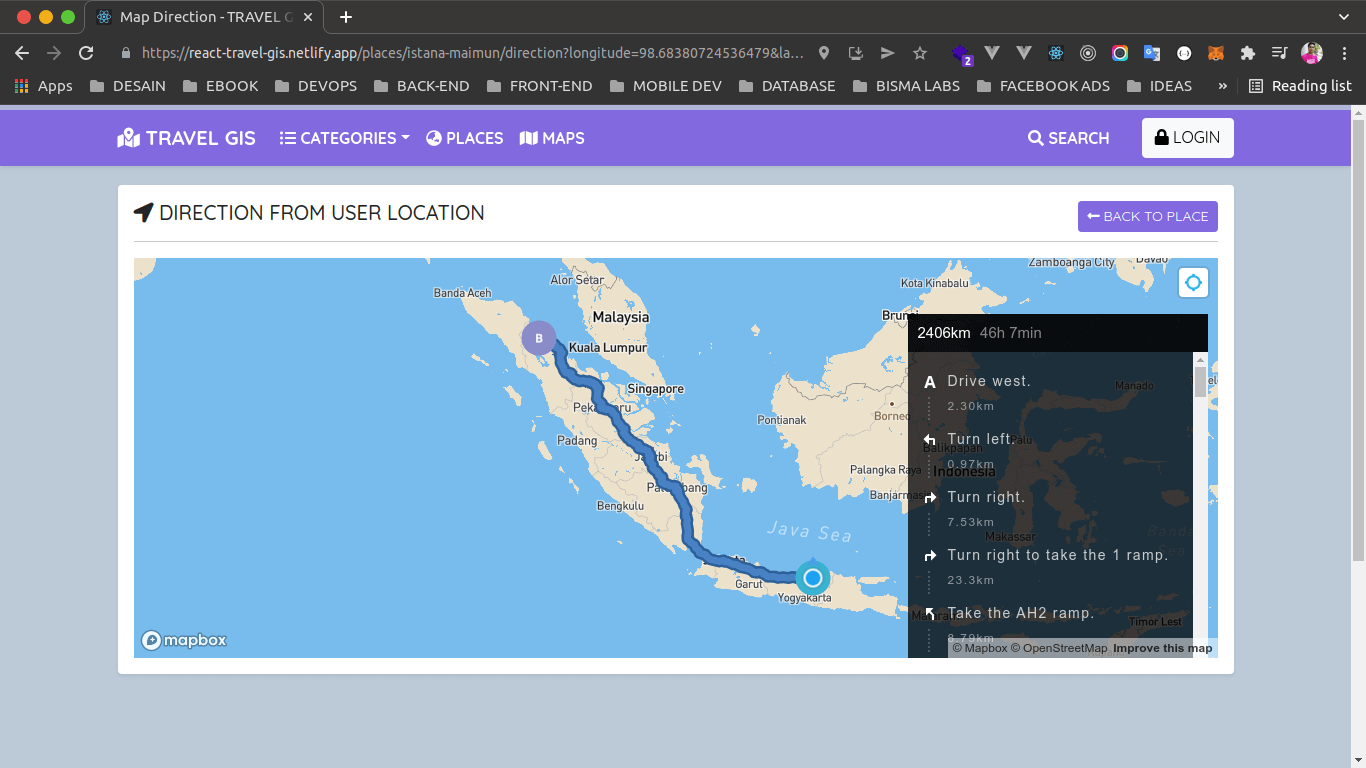This screenshot has width=1366, height=768.
Task: Click the 2406km route summary header
Action: click(x=1058, y=333)
